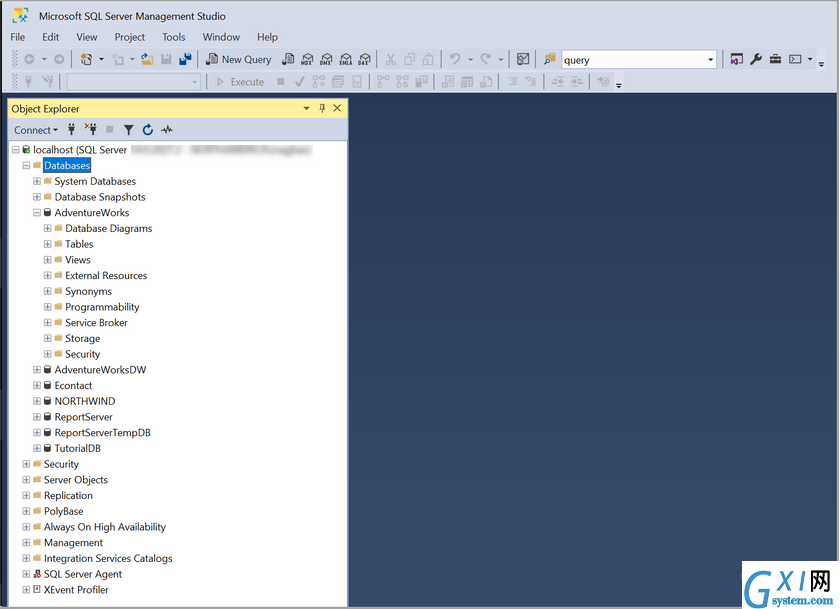Click the Connect Object Explorer plug icon

click(x=71, y=129)
